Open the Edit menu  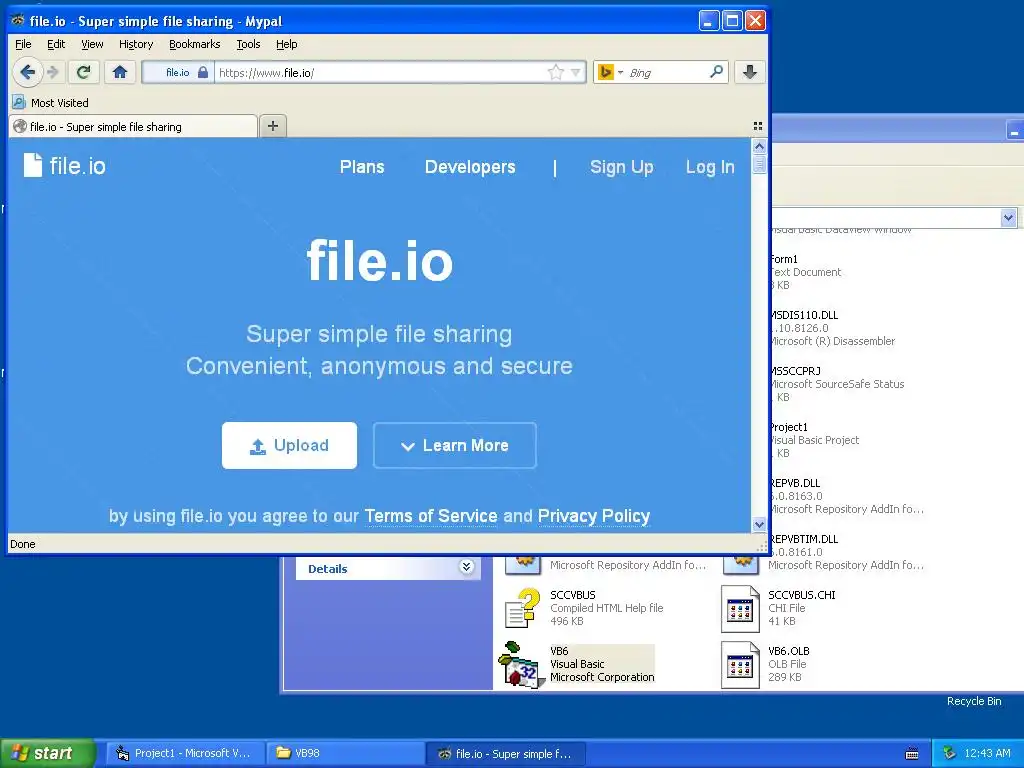56,44
